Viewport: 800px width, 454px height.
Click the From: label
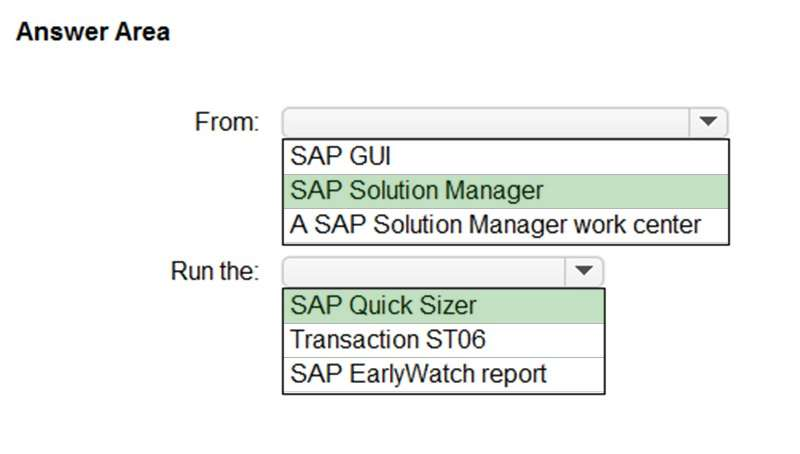pyautogui.click(x=226, y=123)
